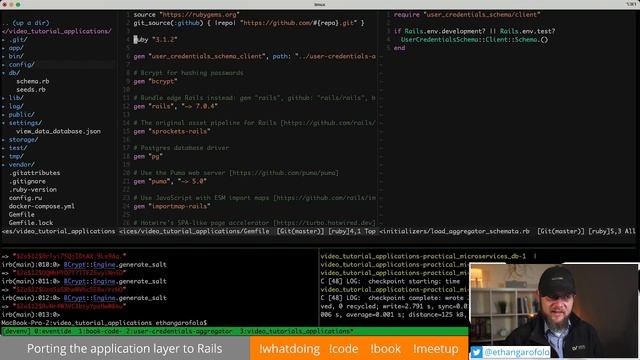Click the Twitter bird icon
This screenshot has height=360, width=640.
click(476, 352)
